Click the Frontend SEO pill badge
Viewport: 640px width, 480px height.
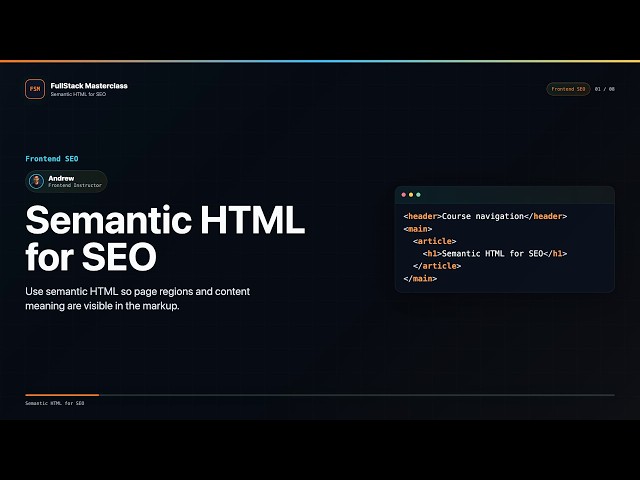568,89
